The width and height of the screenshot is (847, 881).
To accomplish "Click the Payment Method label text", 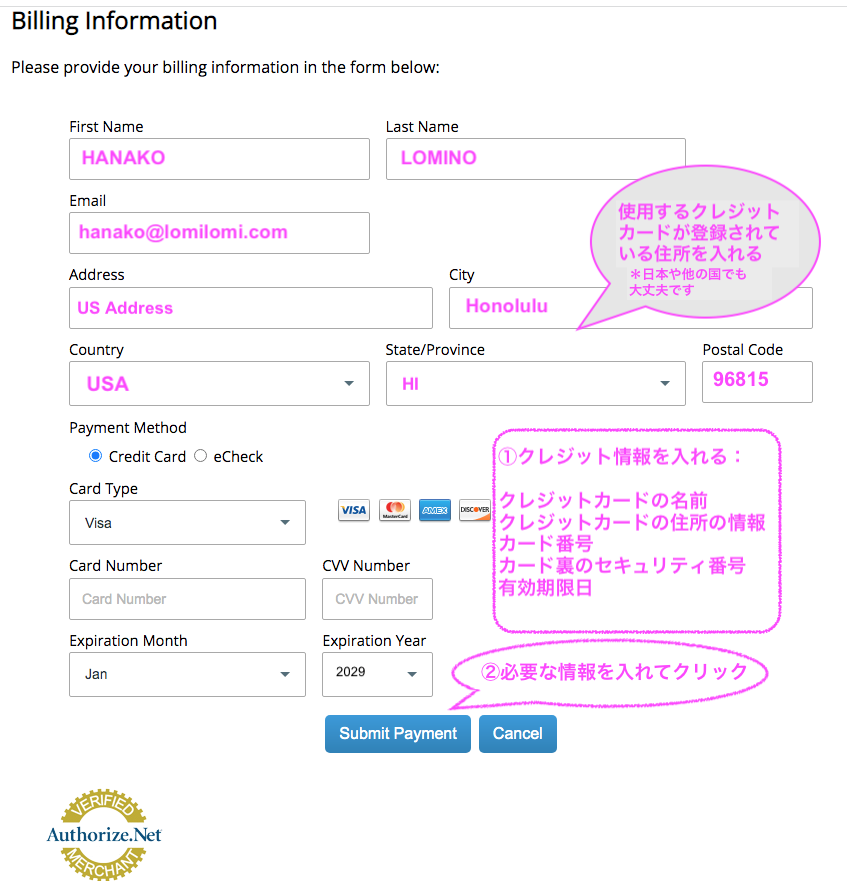I will (128, 428).
